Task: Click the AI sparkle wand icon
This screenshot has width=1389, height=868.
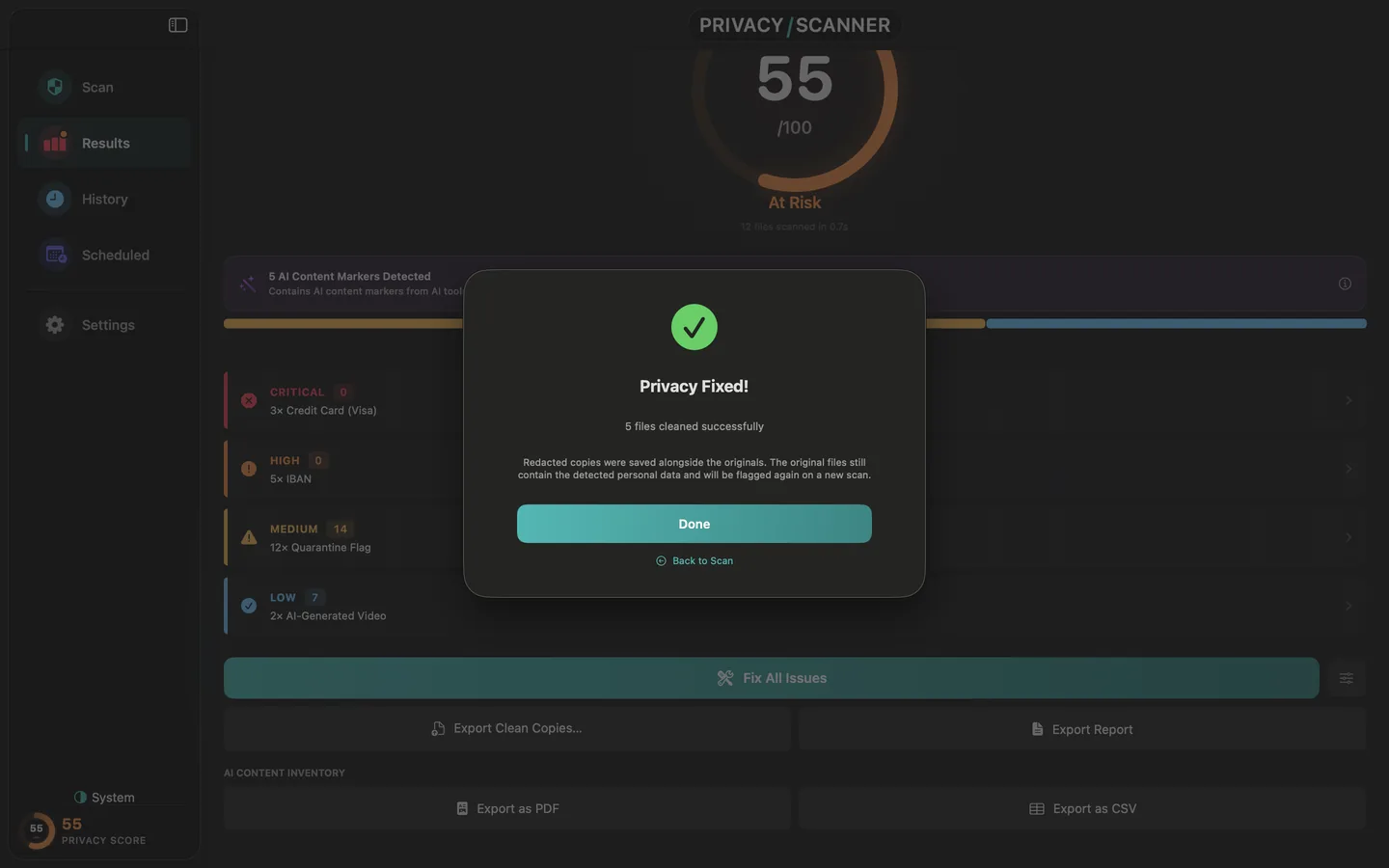Action: tap(248, 284)
